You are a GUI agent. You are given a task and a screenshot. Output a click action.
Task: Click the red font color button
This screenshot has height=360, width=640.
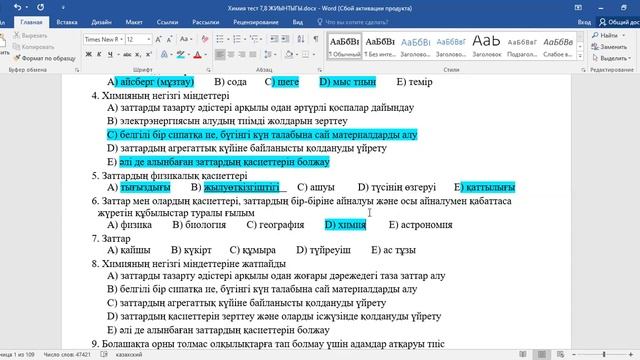tap(198, 54)
